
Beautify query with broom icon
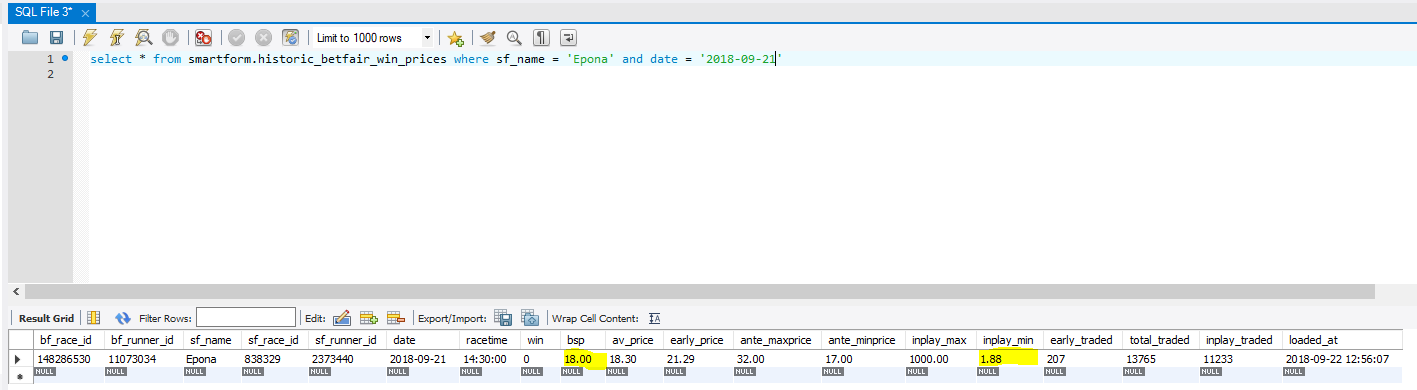click(487, 38)
